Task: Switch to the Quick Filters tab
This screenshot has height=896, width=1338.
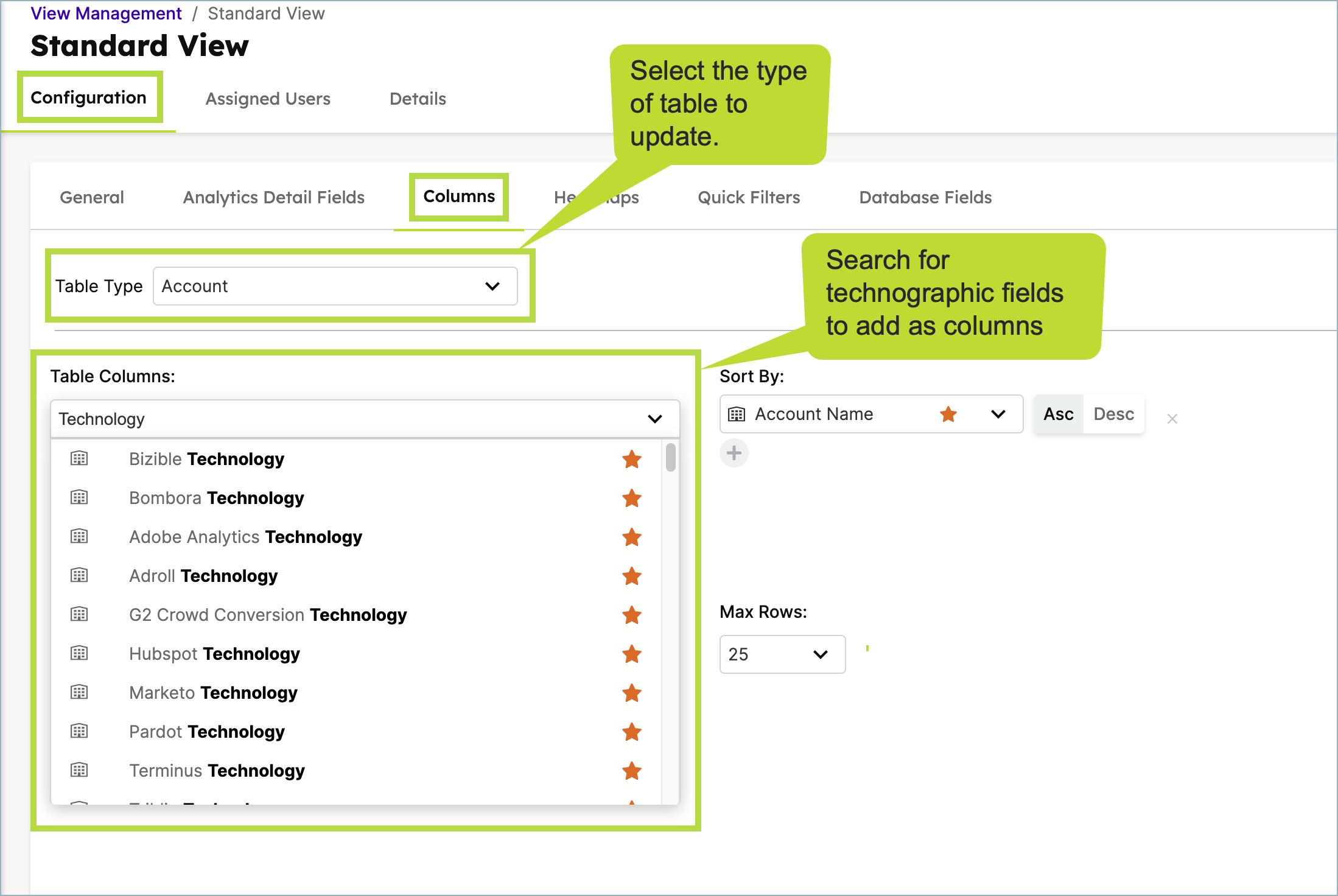Action: pyautogui.click(x=748, y=197)
